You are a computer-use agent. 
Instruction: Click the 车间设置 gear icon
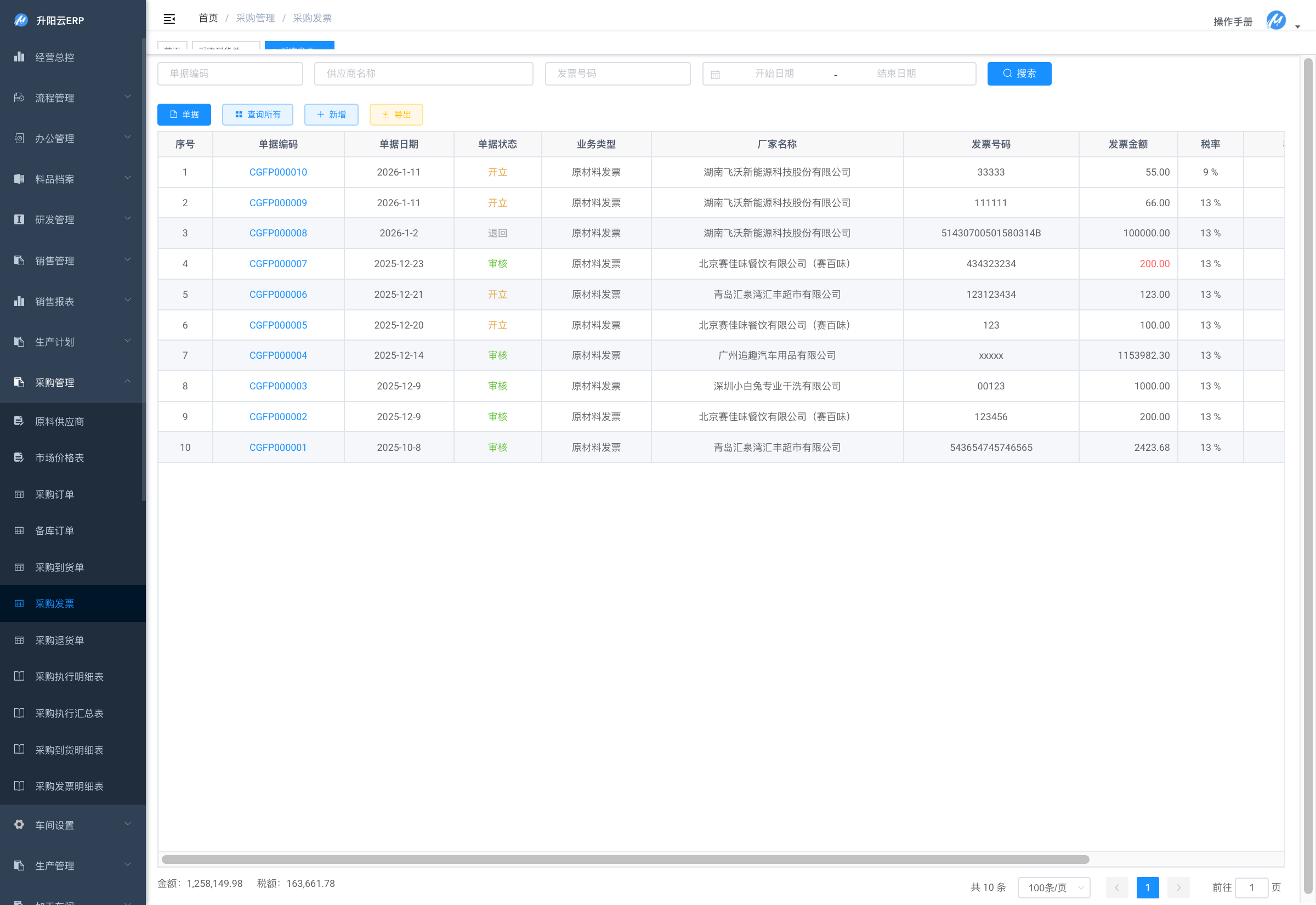pos(19,824)
